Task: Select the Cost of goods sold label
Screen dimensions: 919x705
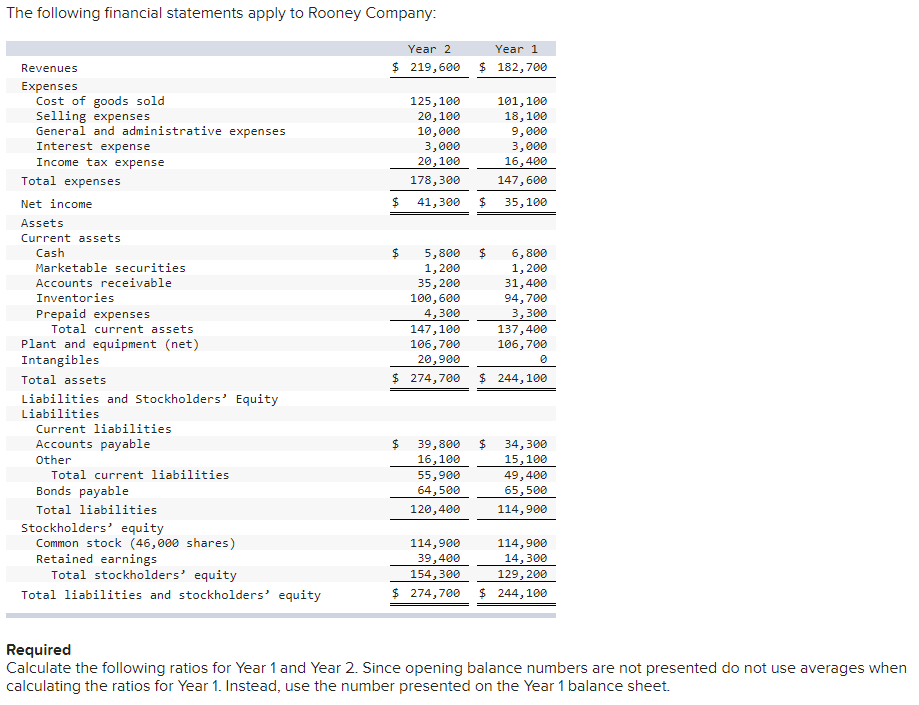Action: click(x=100, y=101)
